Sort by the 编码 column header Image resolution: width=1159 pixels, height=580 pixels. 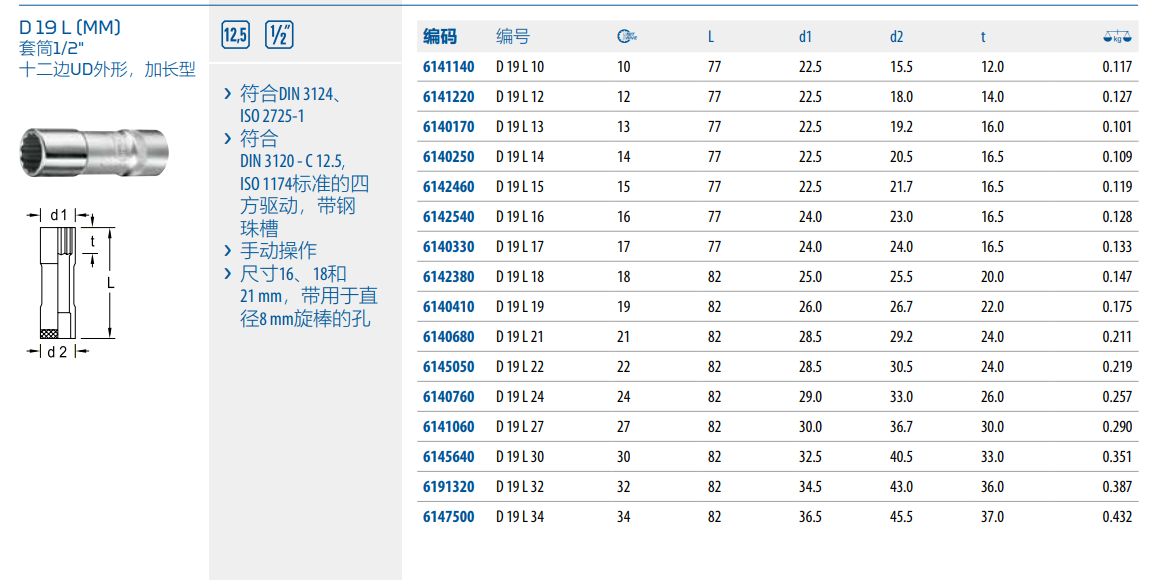440,37
